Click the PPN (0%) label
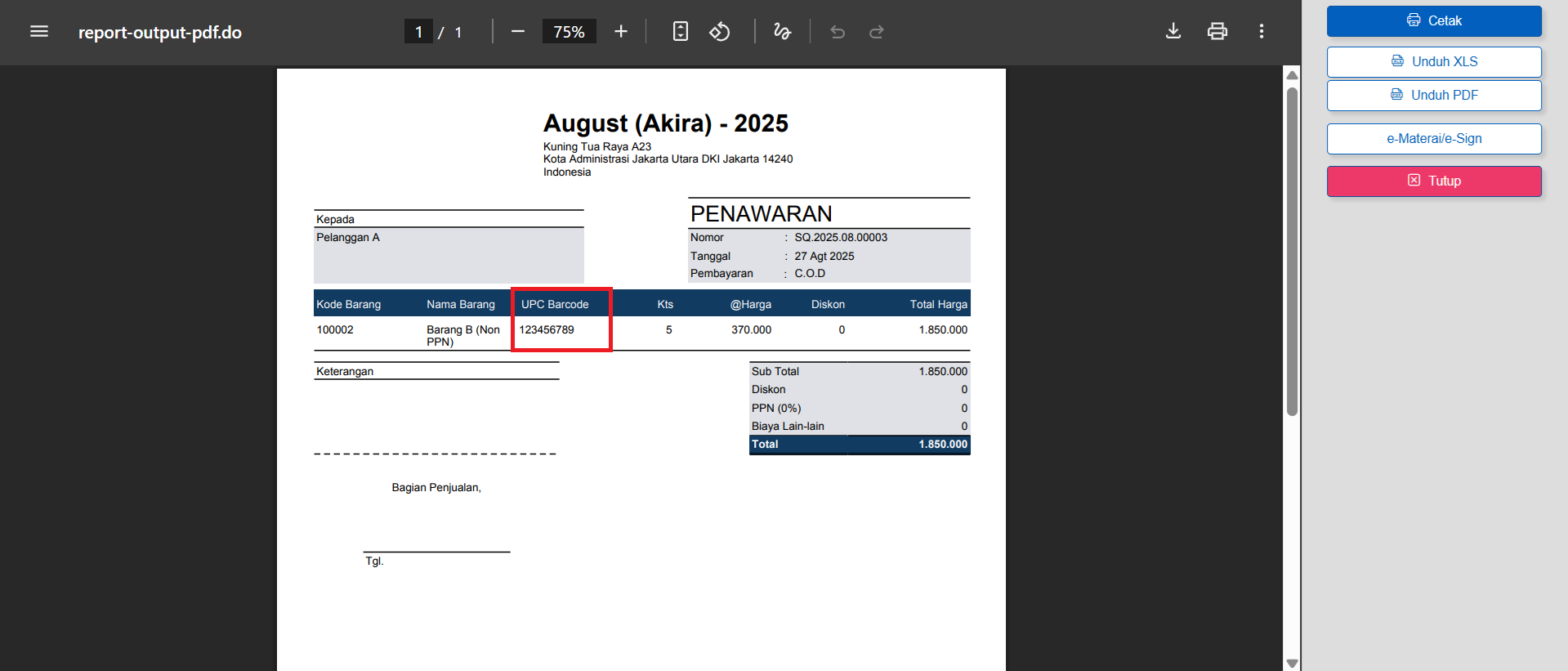Image resolution: width=1568 pixels, height=671 pixels. click(776, 409)
